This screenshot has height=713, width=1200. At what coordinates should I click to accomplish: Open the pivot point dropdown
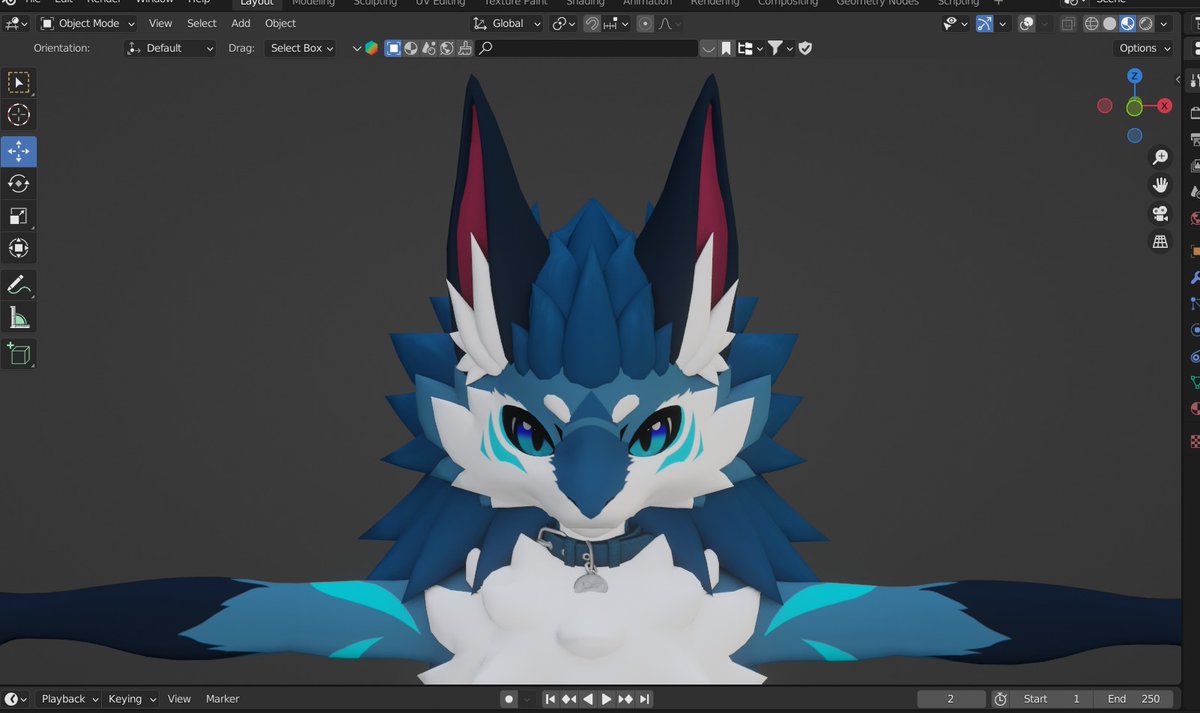[x=564, y=23]
